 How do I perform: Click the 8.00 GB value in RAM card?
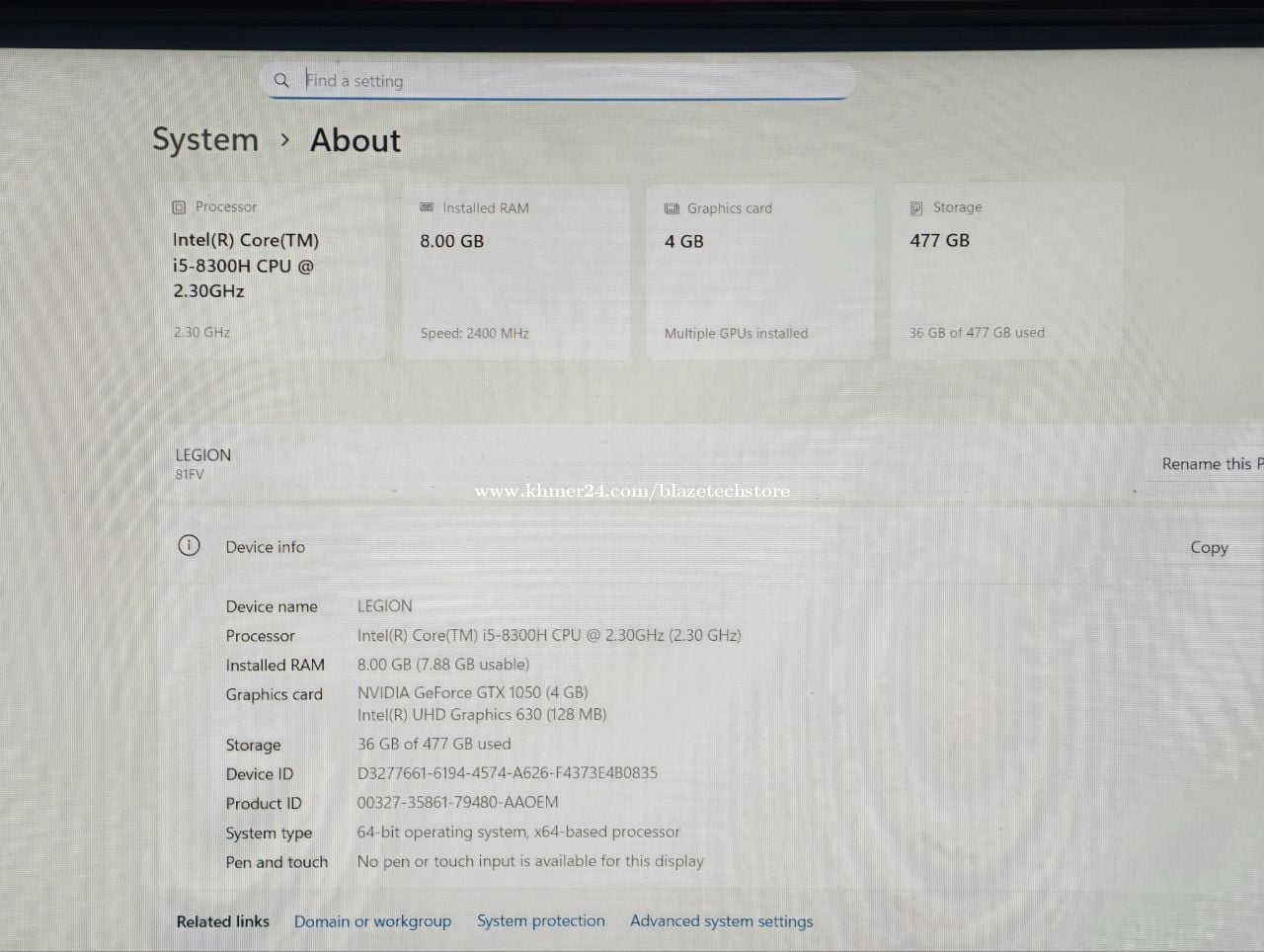452,241
